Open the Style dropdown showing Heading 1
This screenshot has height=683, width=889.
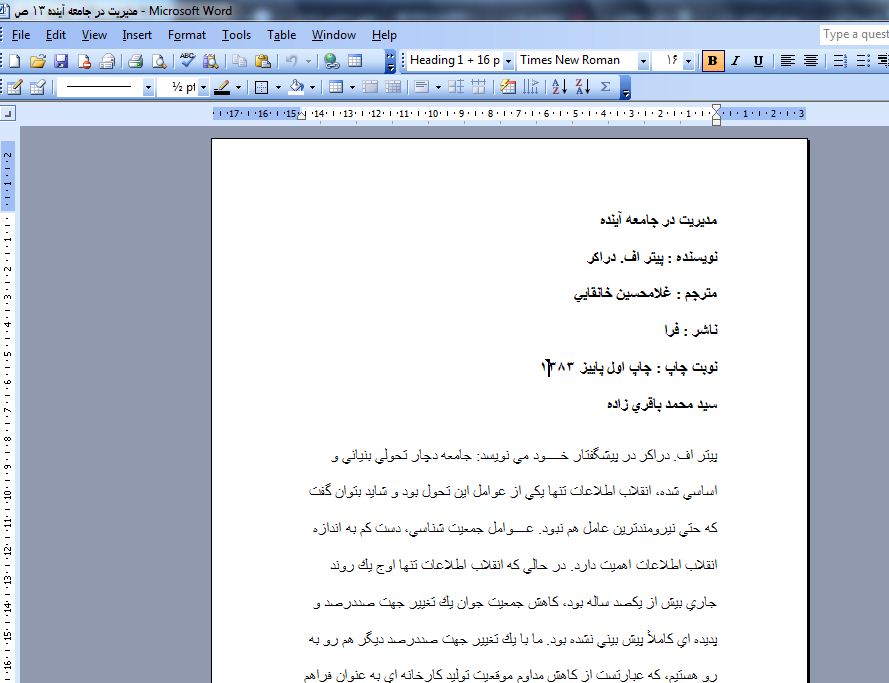tap(508, 60)
